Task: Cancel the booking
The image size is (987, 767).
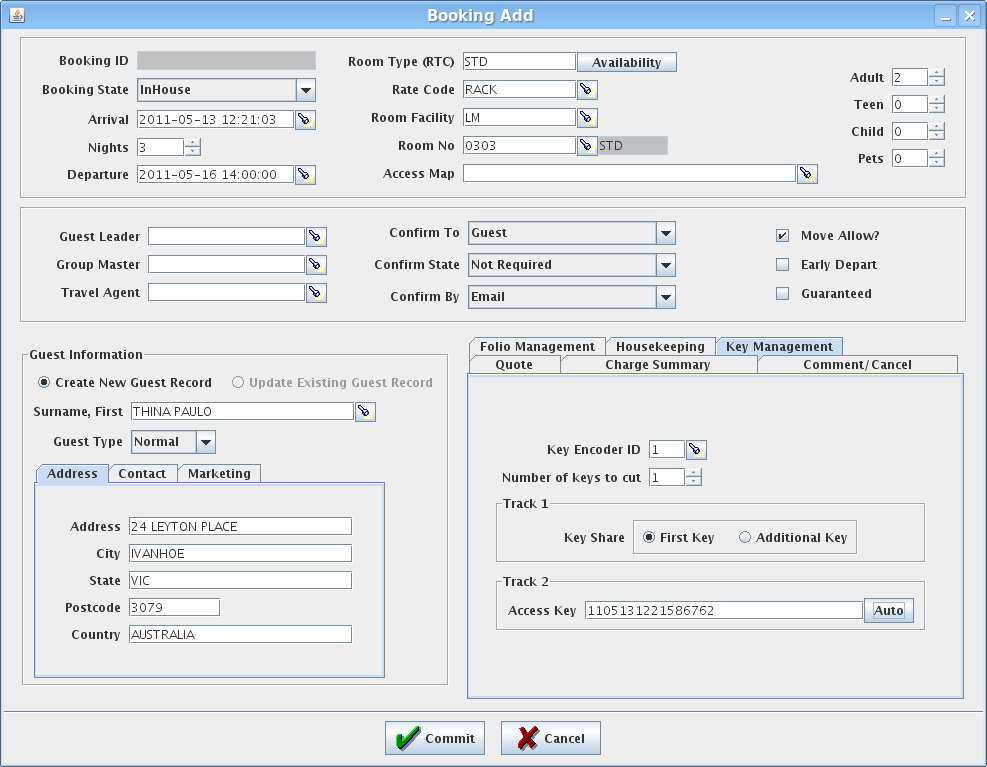Action: coord(551,738)
